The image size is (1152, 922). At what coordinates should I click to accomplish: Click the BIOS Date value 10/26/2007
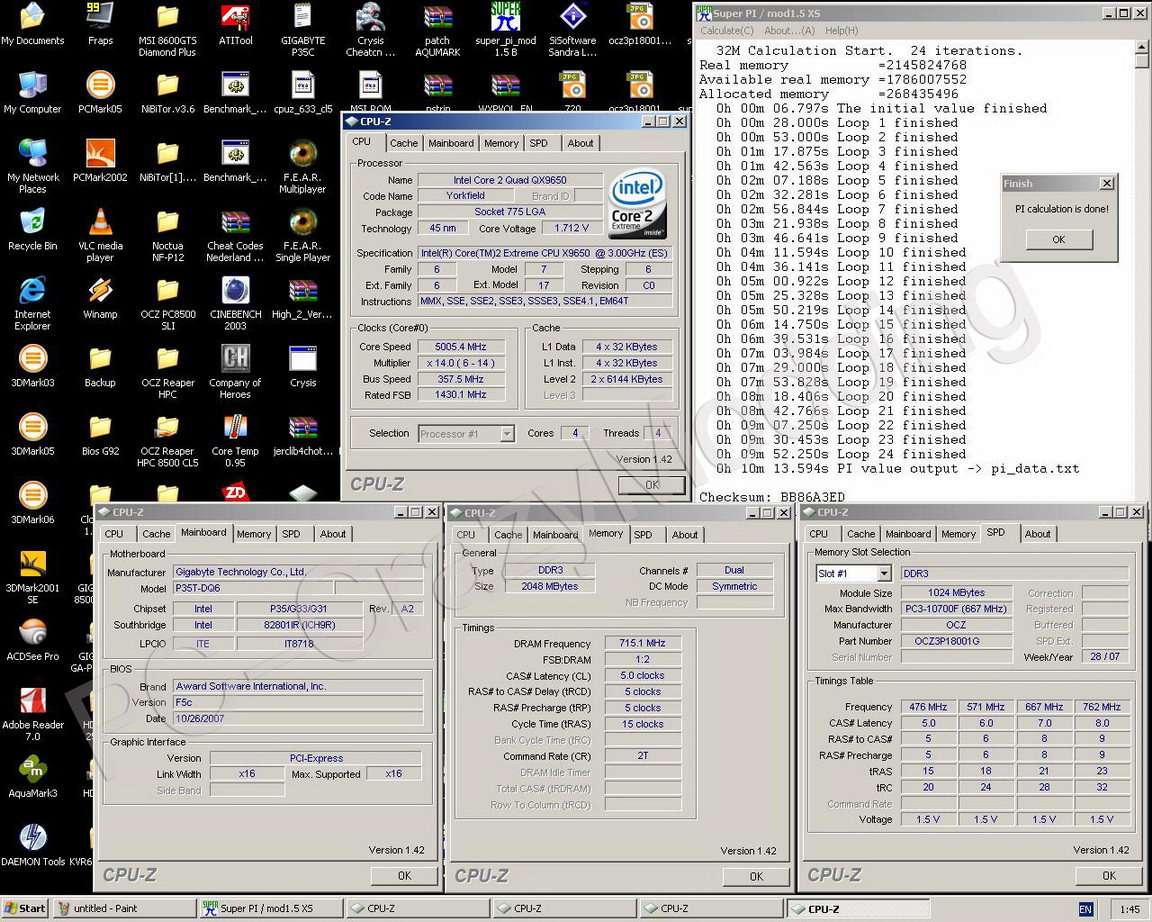(298, 718)
